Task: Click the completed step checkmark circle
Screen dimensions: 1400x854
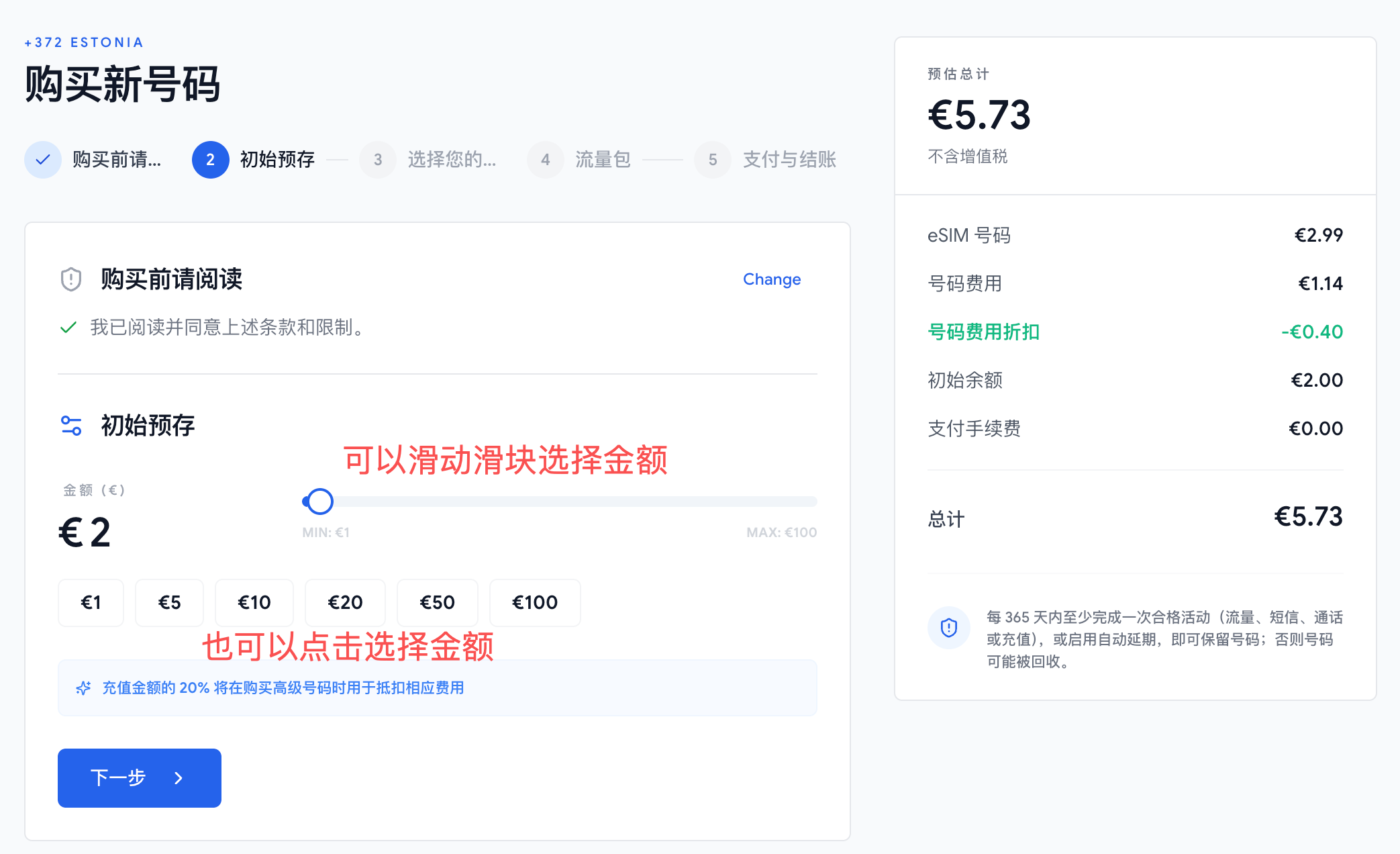Action: (x=43, y=160)
